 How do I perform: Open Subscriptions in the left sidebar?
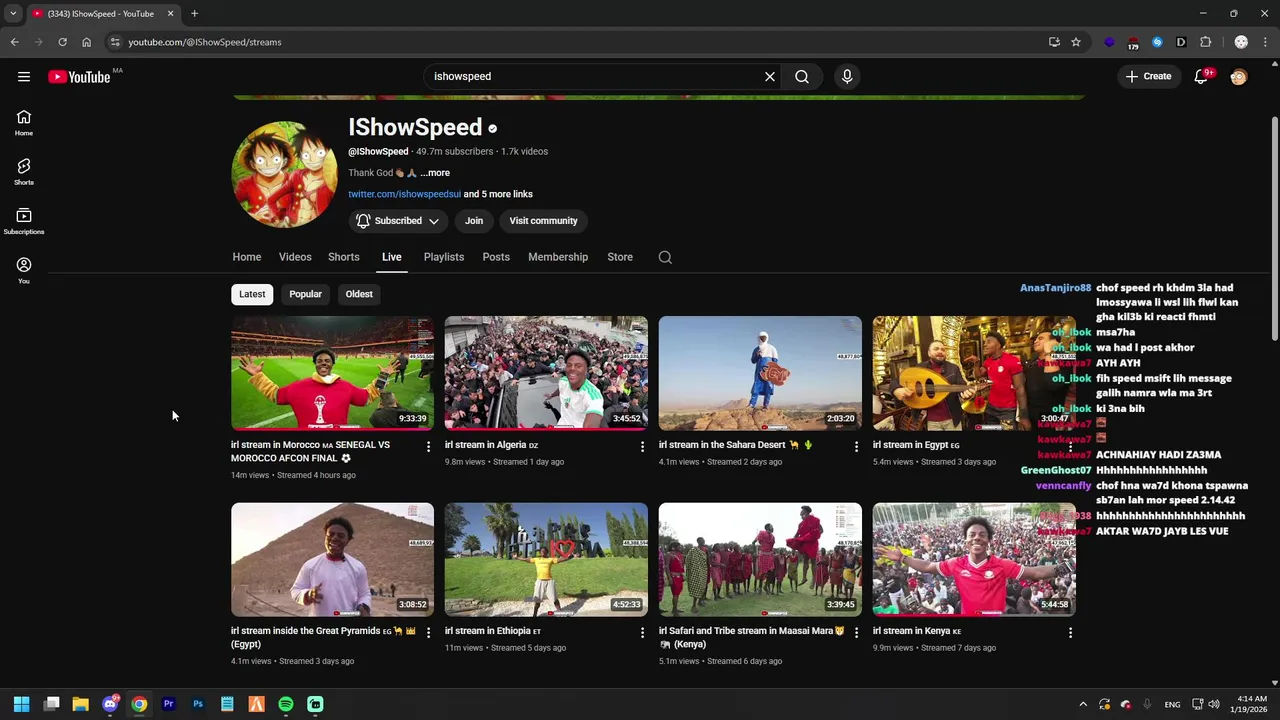pos(24,221)
